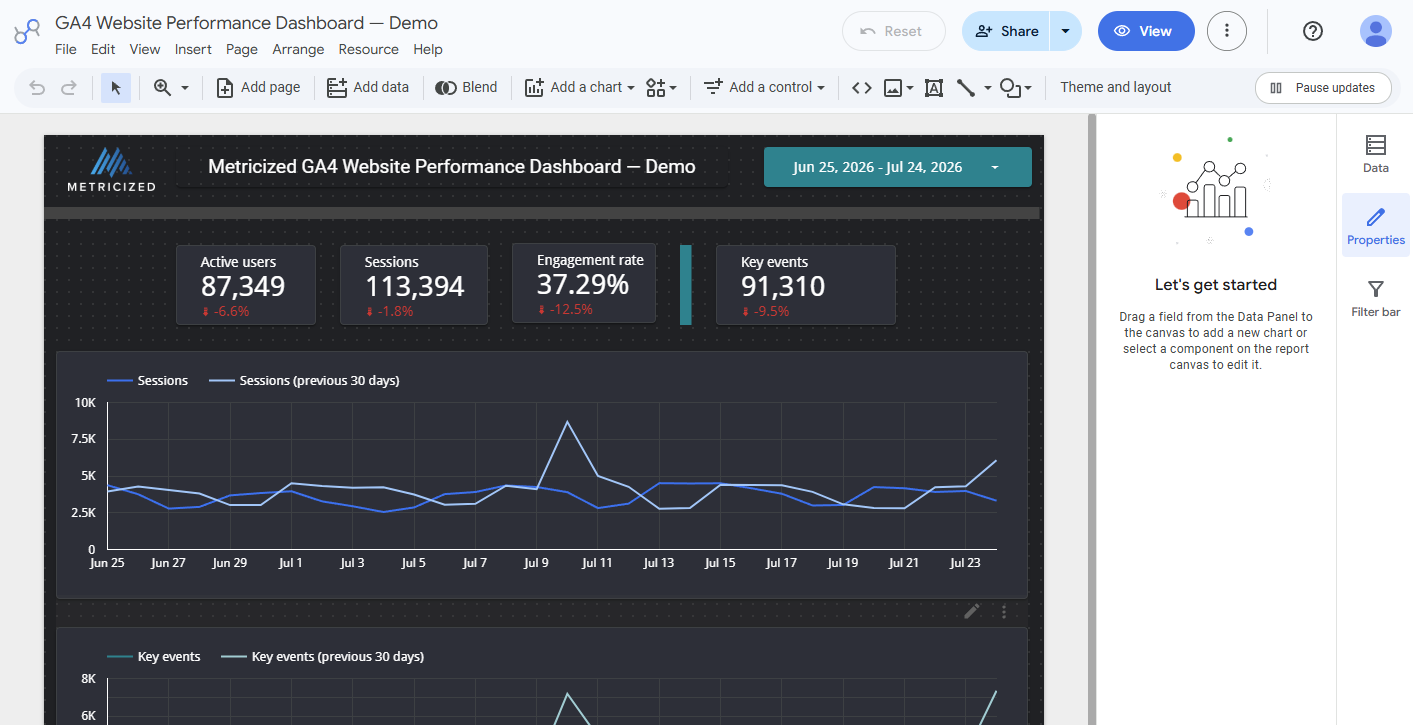The height and width of the screenshot is (725, 1413).
Task: Click the redo arrow icon
Action: pyautogui.click(x=69, y=88)
